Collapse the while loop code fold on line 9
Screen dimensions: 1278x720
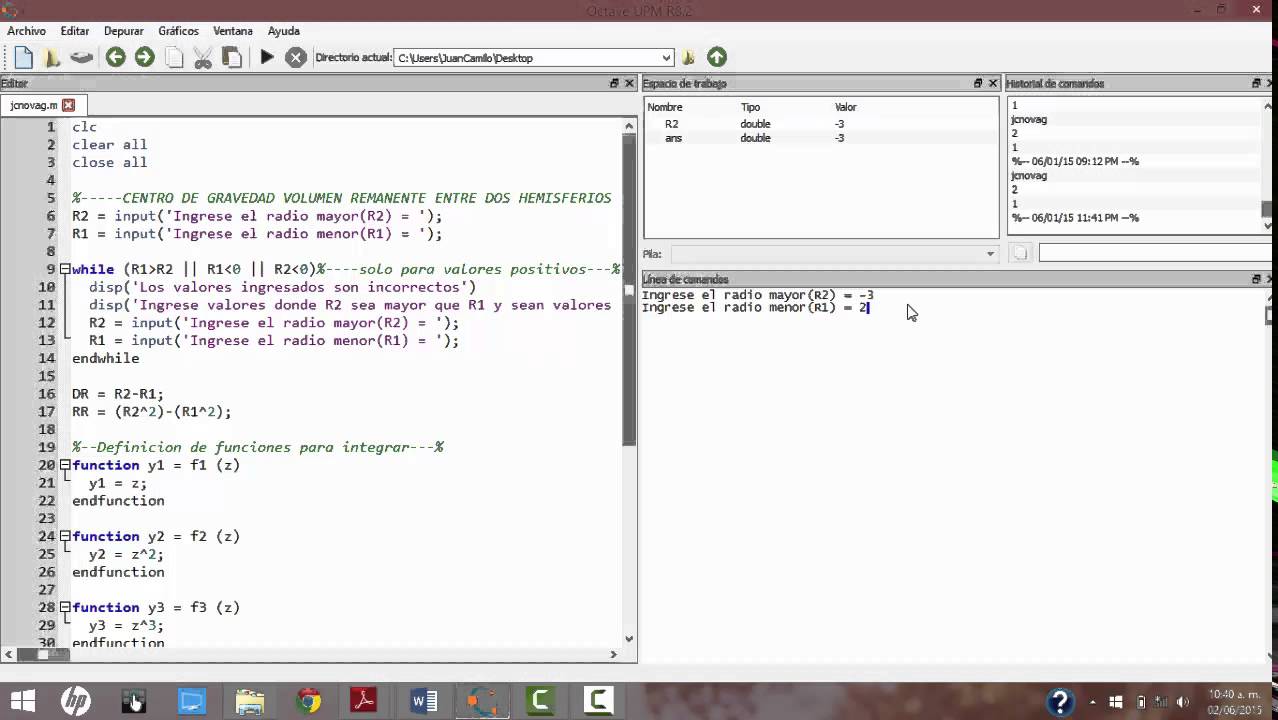click(x=65, y=270)
